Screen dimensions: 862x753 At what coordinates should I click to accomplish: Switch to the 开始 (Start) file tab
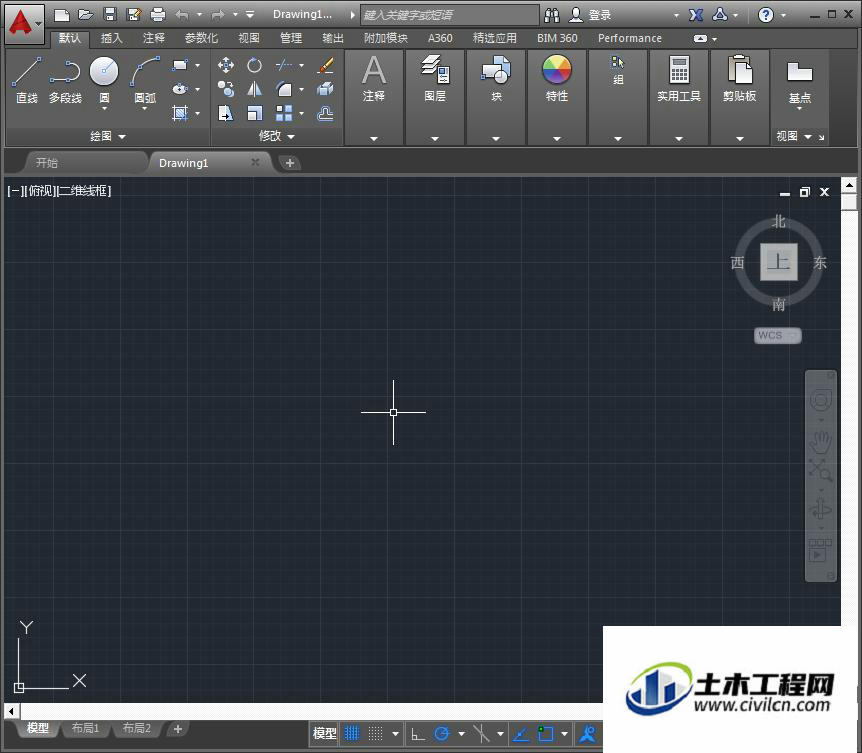point(47,163)
